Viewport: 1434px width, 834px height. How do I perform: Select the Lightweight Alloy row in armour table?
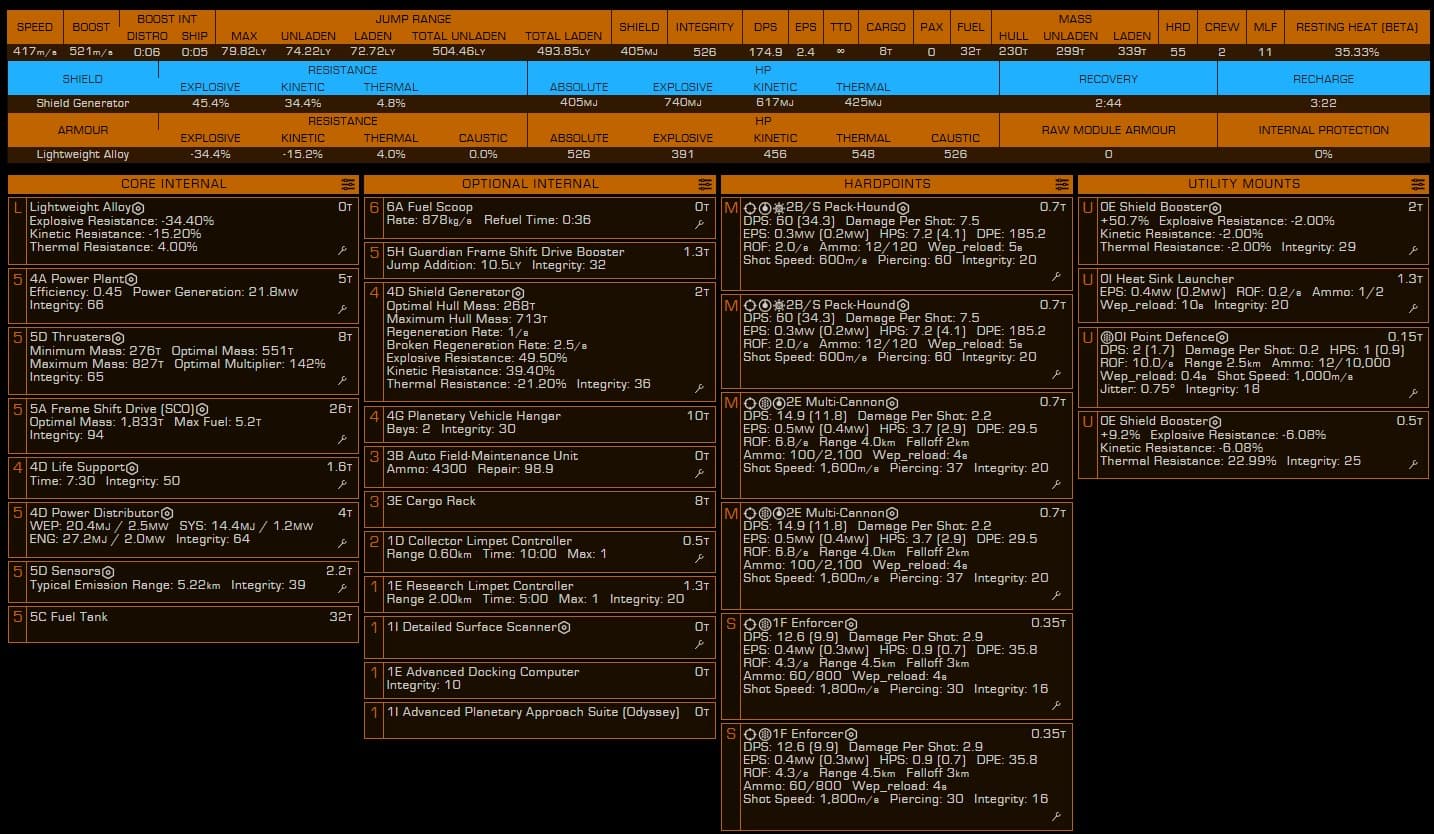pyautogui.click(x=82, y=154)
